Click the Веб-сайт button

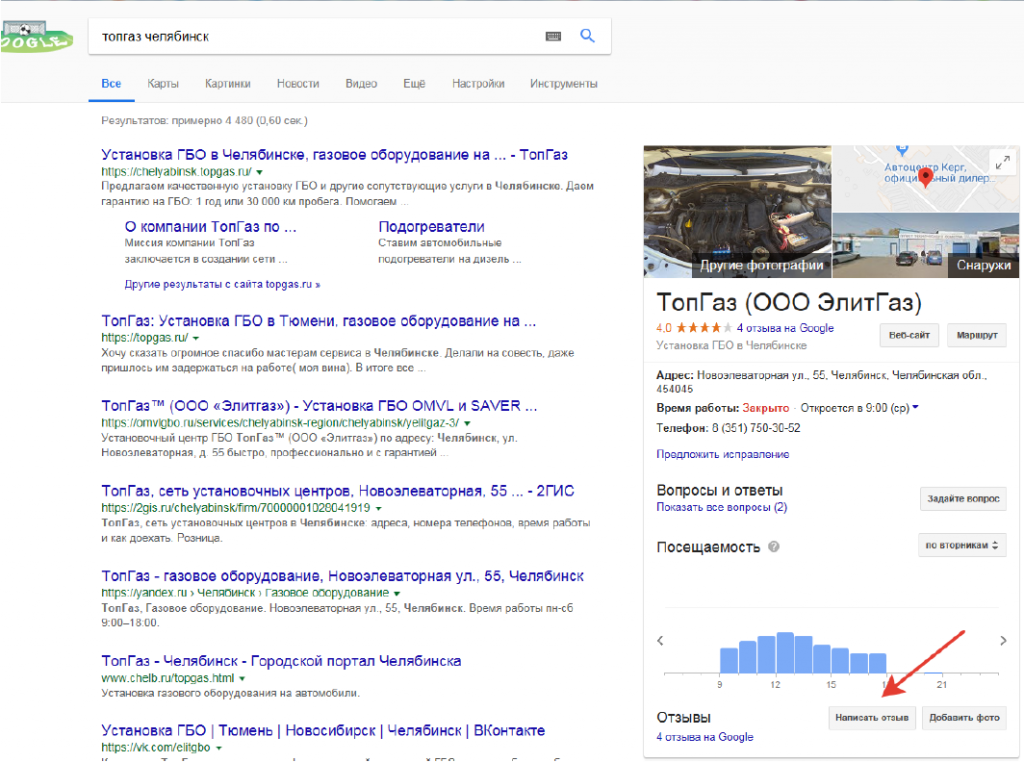click(909, 335)
